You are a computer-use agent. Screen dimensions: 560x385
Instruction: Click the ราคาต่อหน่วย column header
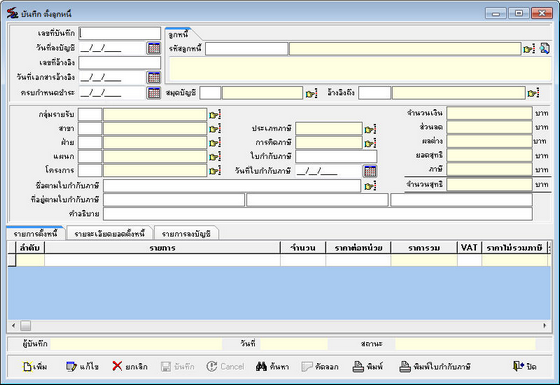pos(358,248)
